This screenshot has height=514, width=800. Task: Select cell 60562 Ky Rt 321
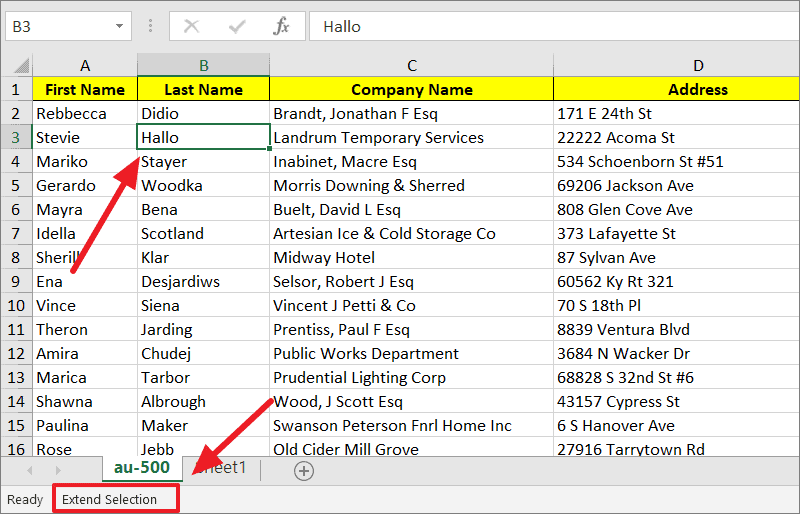click(x=677, y=281)
